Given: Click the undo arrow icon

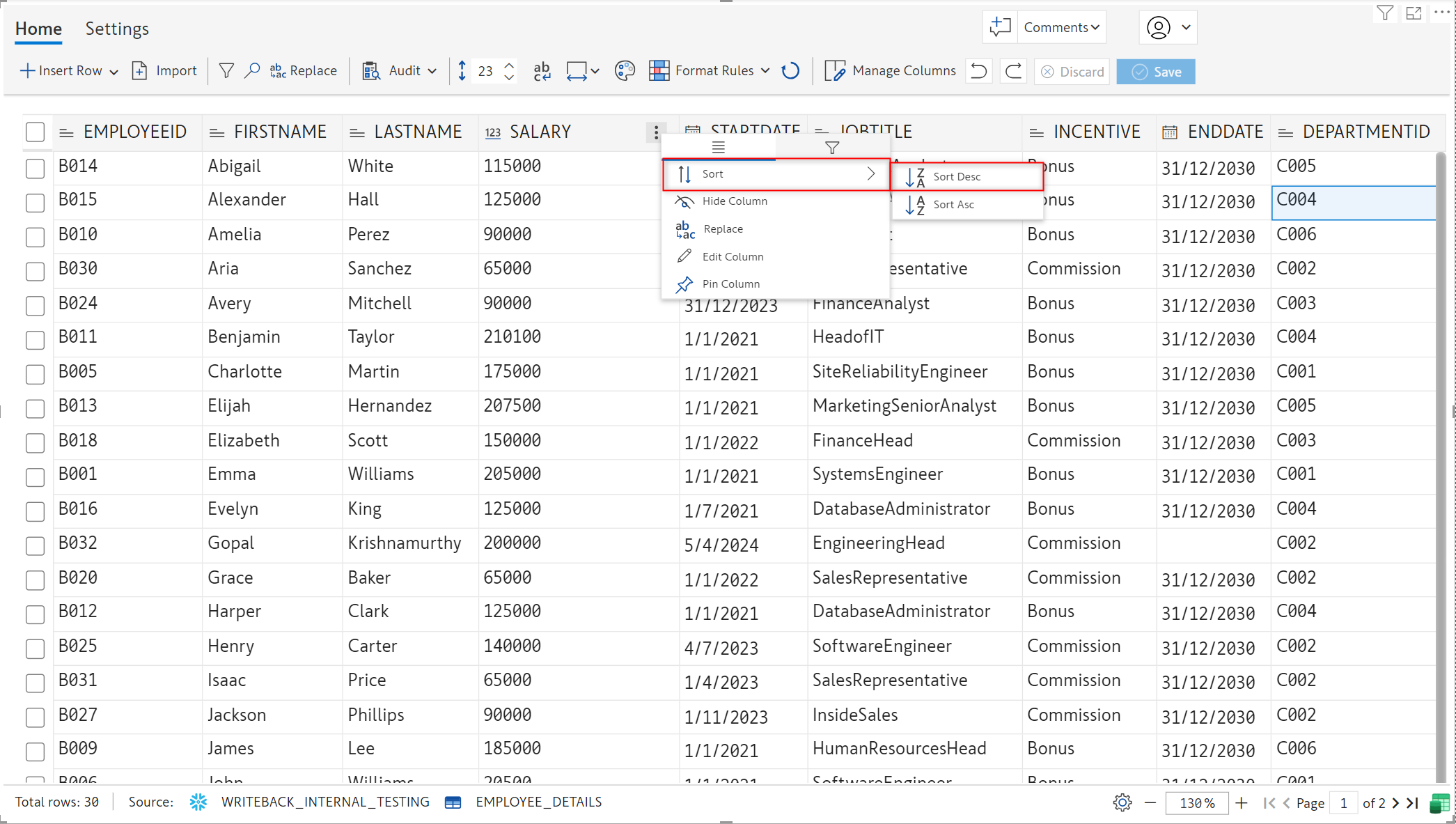Looking at the screenshot, I should pos(978,71).
